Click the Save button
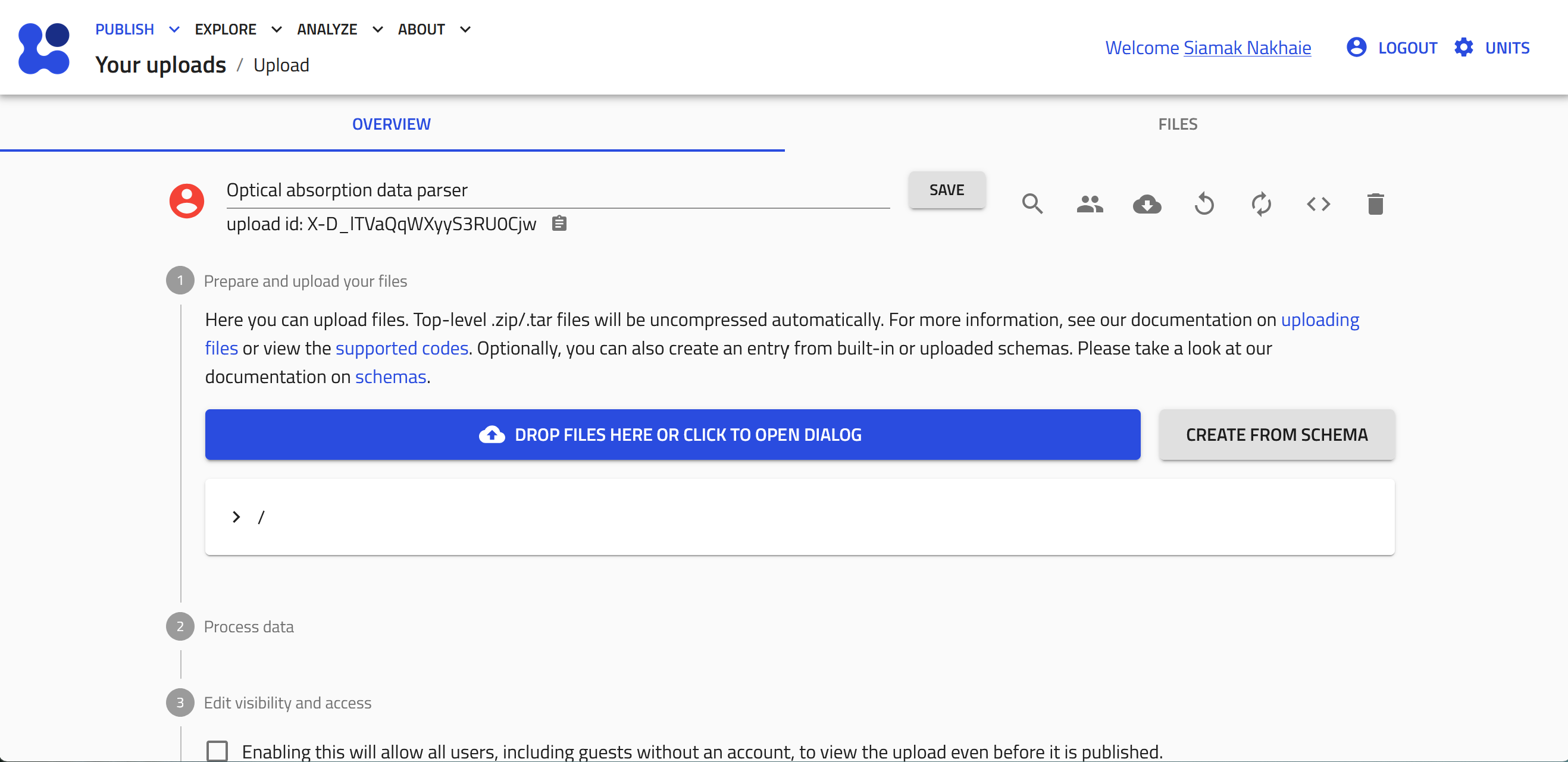Image resolution: width=1568 pixels, height=762 pixels. click(x=946, y=190)
